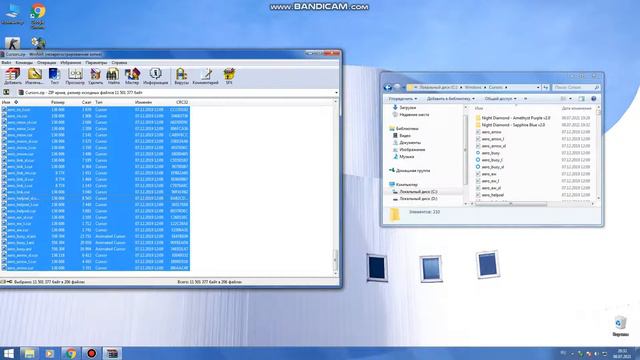Toggle the Explorer preview pane icon
Screen dimensions: 640x360
[x=582, y=99]
